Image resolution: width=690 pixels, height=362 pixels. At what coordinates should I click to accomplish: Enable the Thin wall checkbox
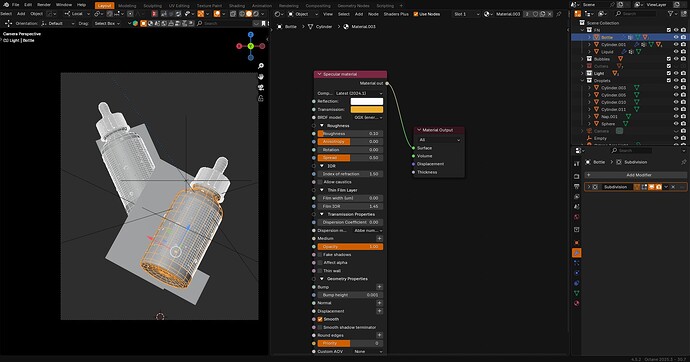[320, 271]
